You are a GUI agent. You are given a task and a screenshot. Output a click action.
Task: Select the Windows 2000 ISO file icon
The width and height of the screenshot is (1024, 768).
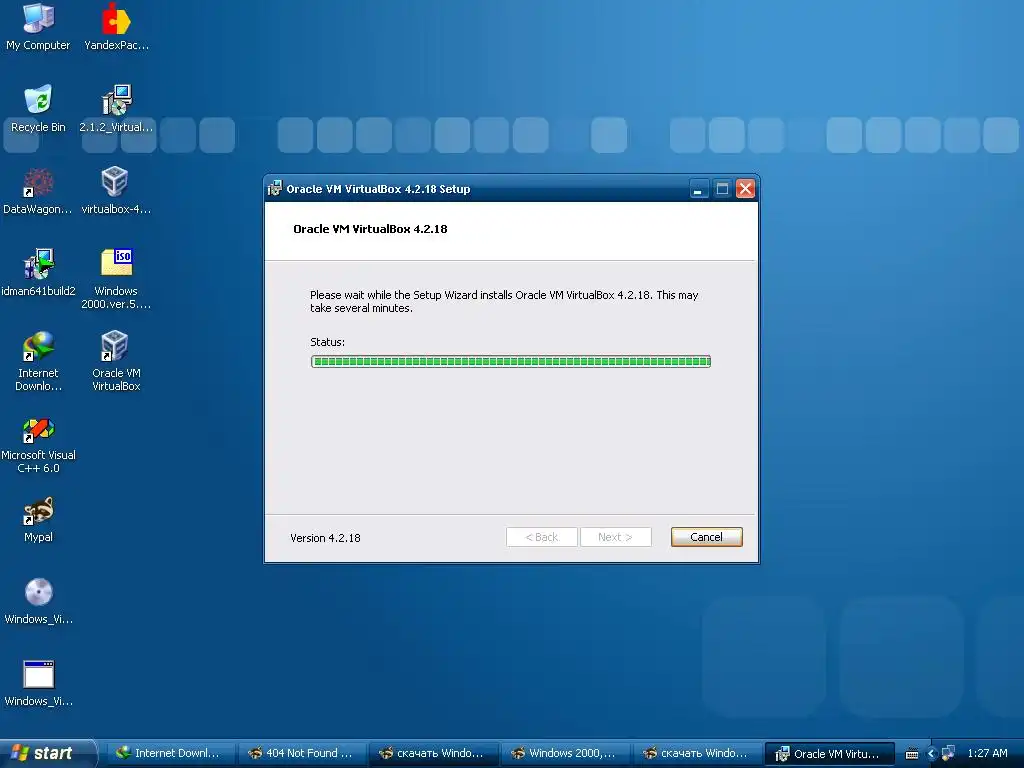coord(116,279)
